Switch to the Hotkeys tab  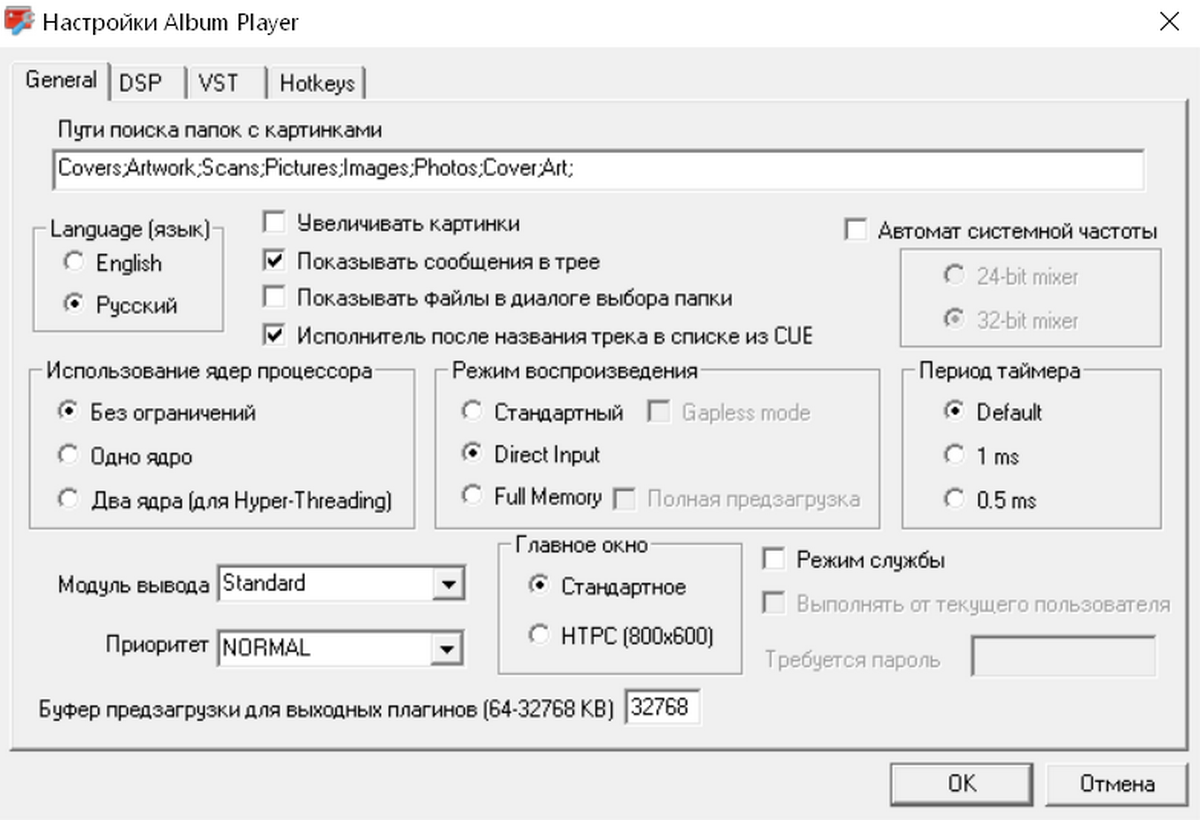[x=316, y=84]
